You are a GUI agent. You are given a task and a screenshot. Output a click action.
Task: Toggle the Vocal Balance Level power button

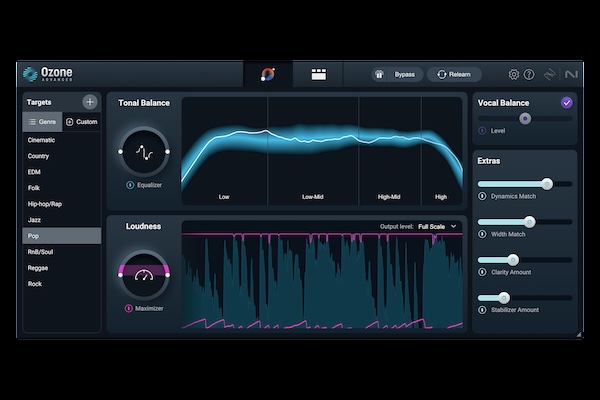(x=482, y=131)
